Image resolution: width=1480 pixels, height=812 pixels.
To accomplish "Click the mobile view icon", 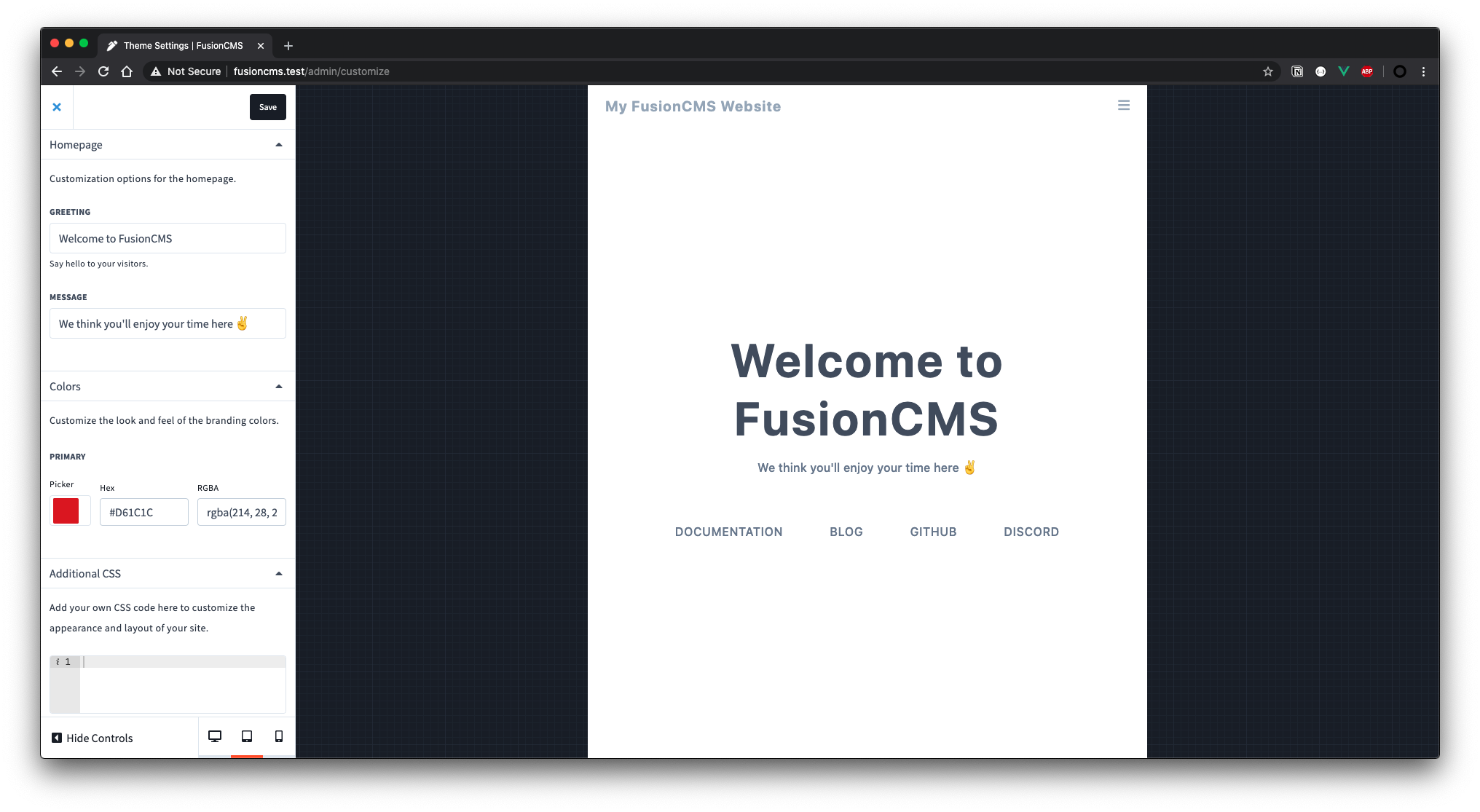I will click(279, 738).
